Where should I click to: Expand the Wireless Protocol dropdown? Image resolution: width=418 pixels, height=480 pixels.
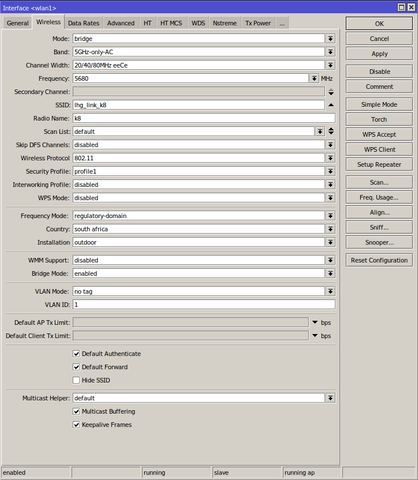point(330,158)
